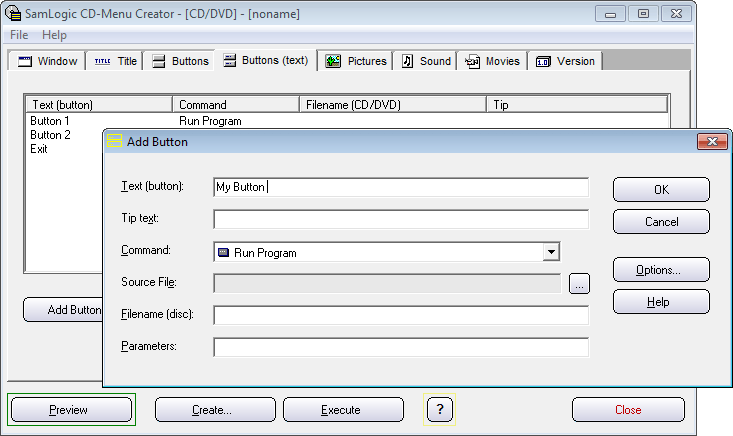
Task: Click the Parameters input field
Action: (x=401, y=347)
